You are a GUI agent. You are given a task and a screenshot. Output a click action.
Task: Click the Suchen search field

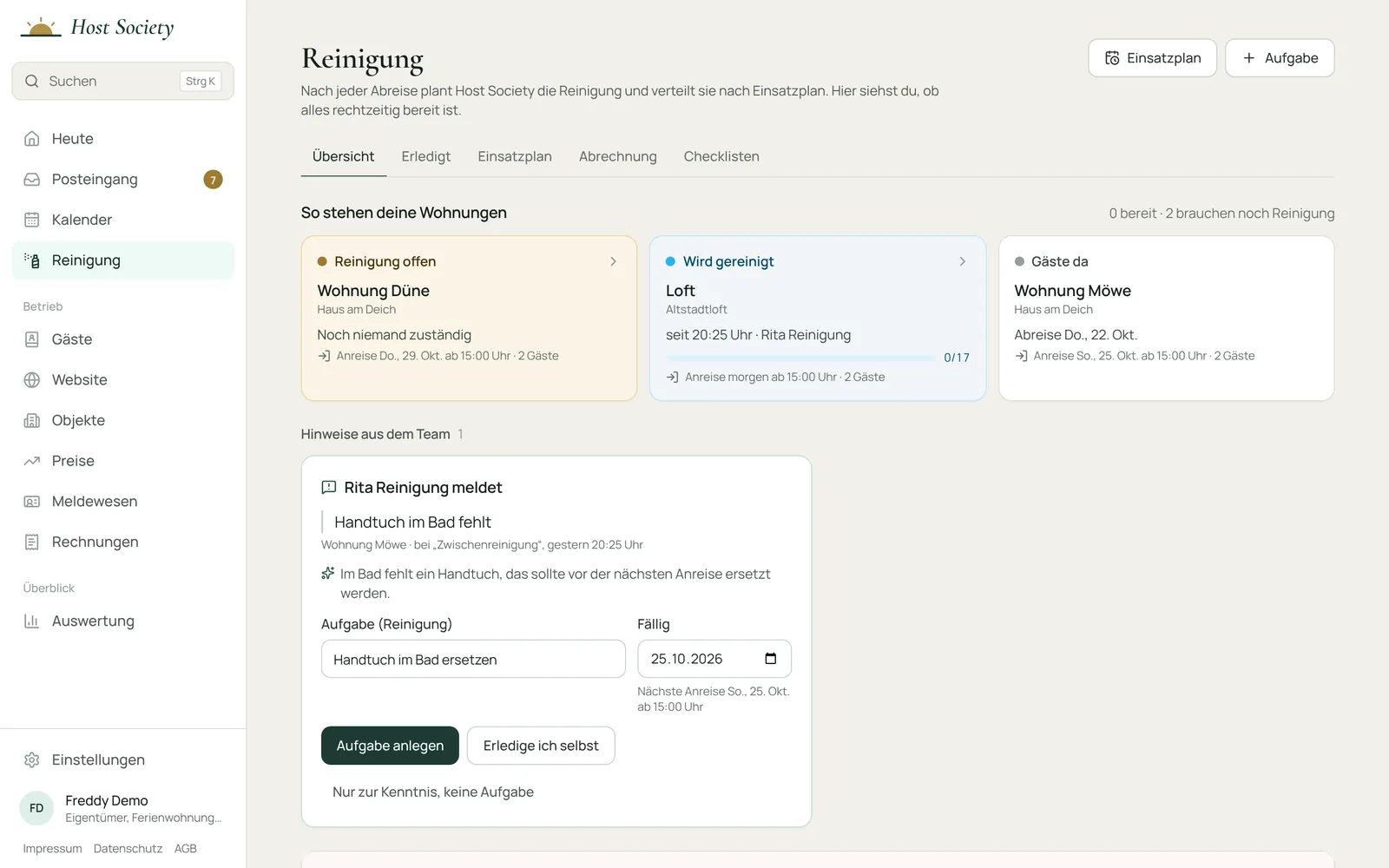[123, 81]
